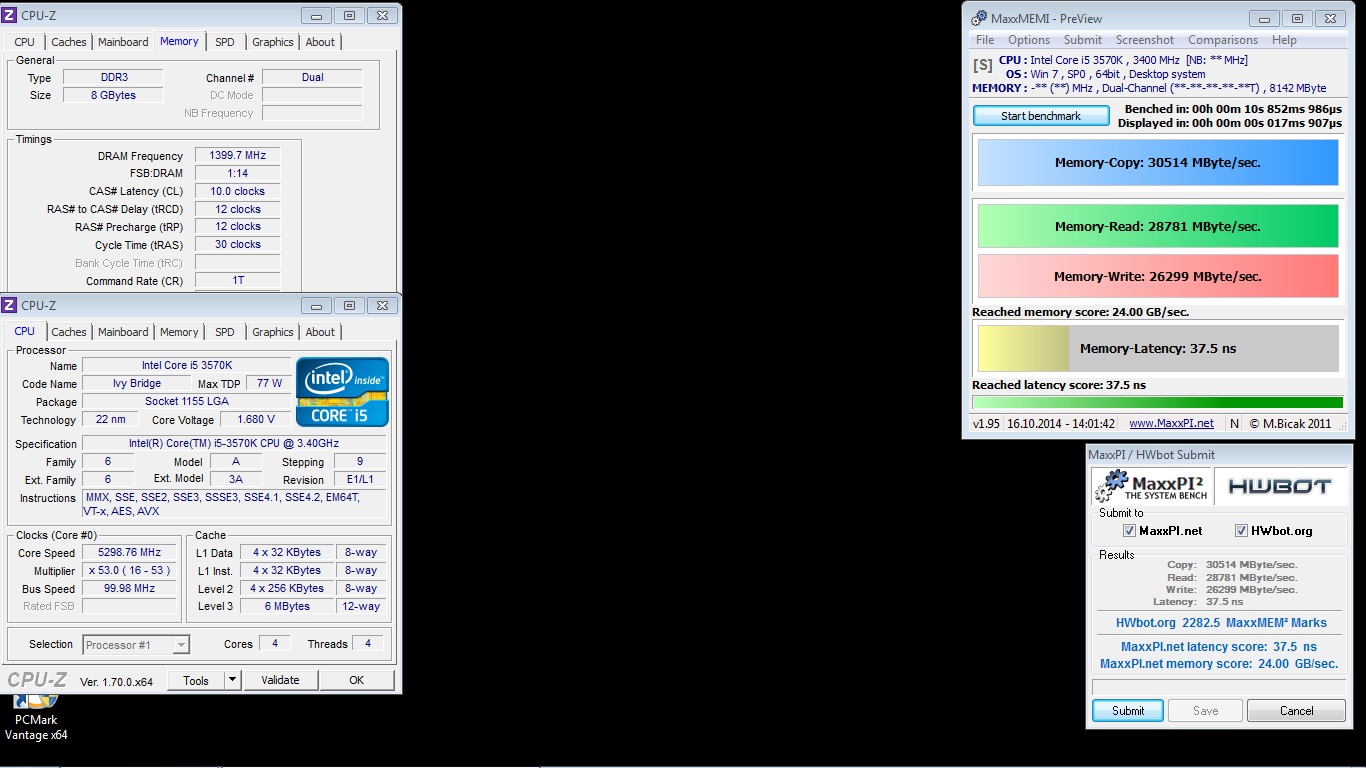This screenshot has width=1366, height=768.
Task: Switch to SPD tab in lower CPU-Z window
Action: (x=225, y=332)
